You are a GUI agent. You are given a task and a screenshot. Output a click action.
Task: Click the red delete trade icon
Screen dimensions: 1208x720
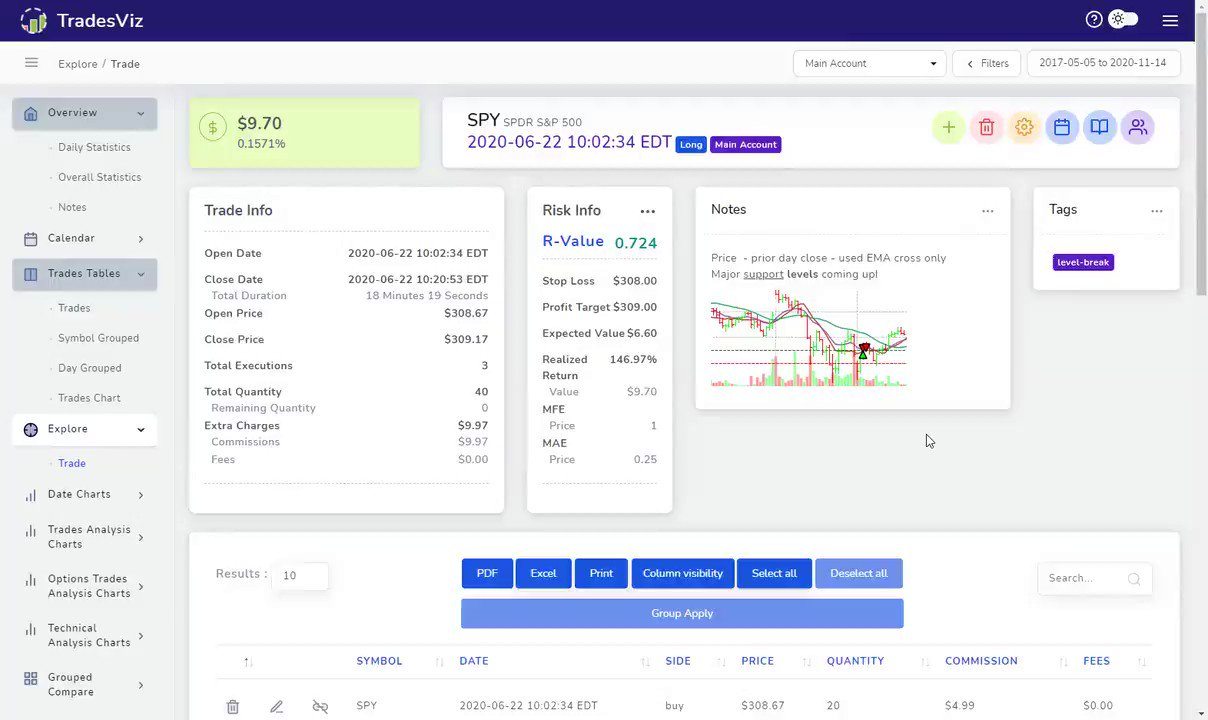pyautogui.click(x=986, y=127)
